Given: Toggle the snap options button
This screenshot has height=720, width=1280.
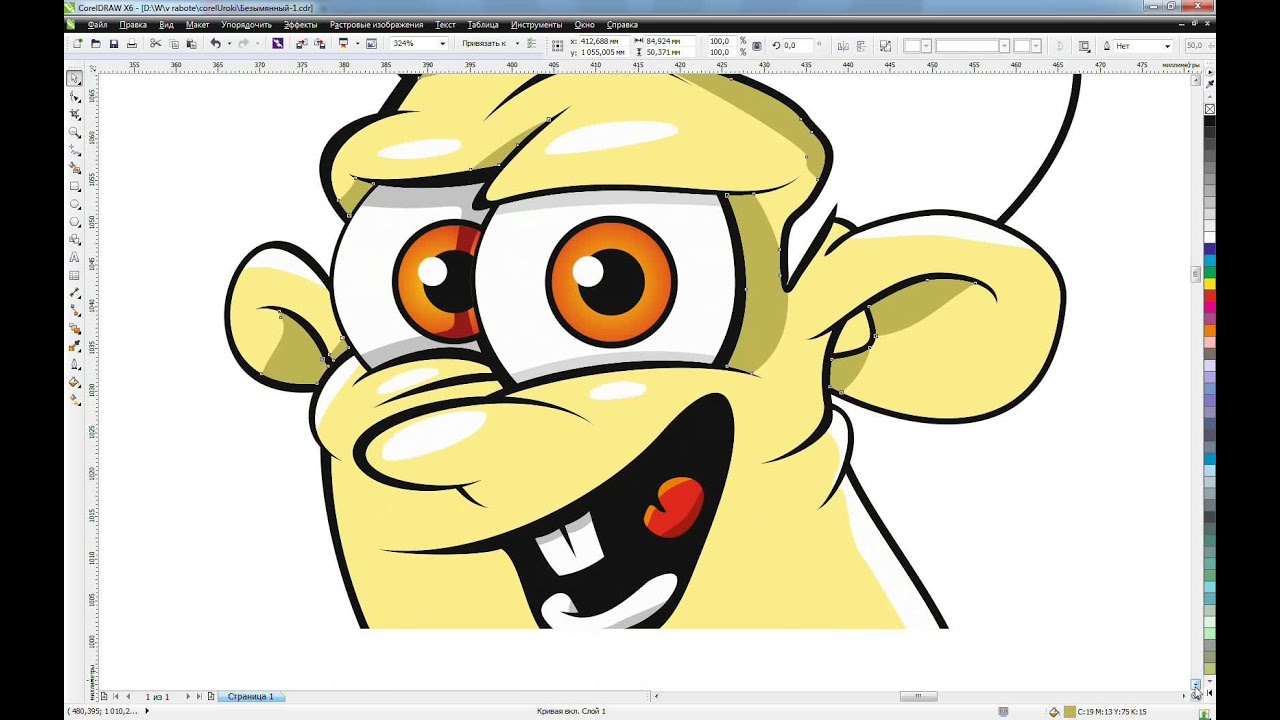Looking at the screenshot, I should click(530, 44).
